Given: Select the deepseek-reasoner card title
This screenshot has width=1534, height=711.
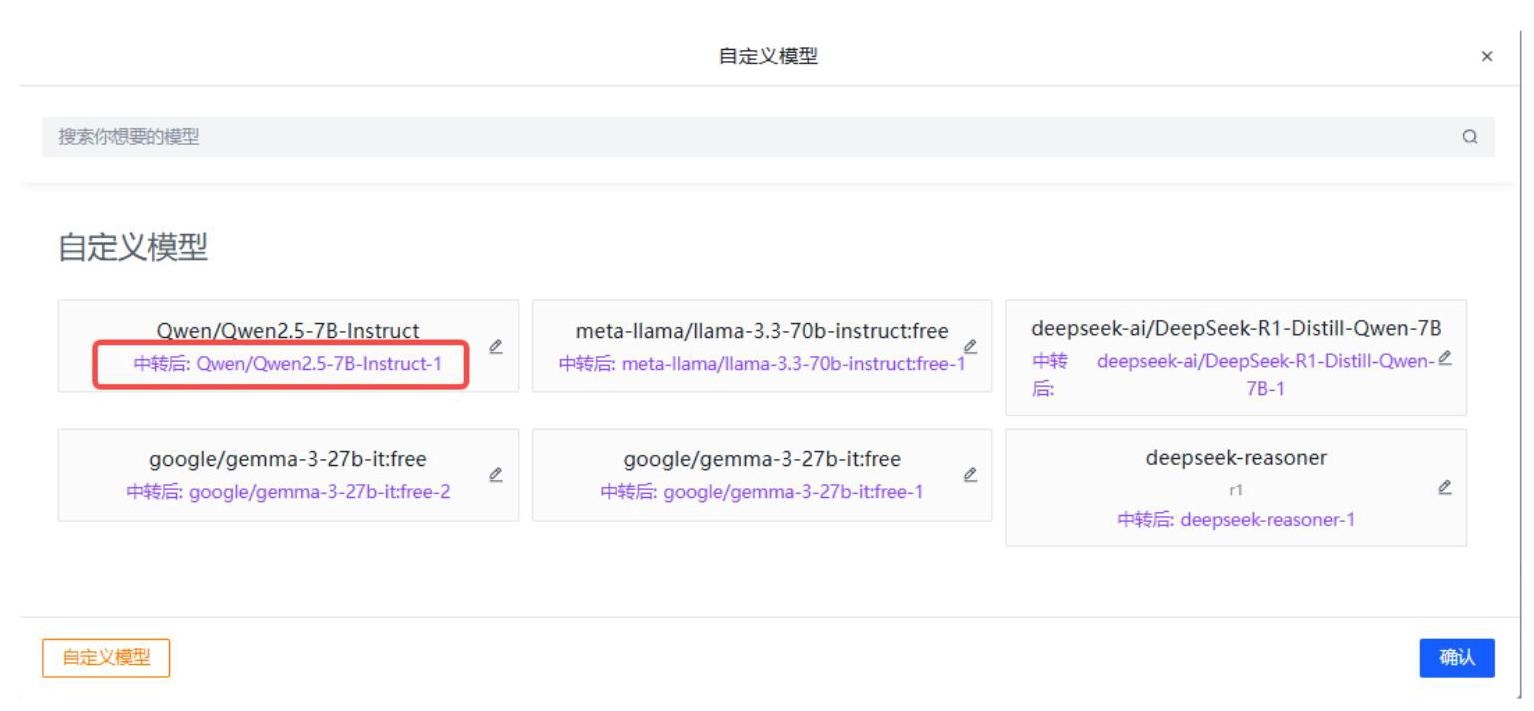Looking at the screenshot, I should point(1236,458).
